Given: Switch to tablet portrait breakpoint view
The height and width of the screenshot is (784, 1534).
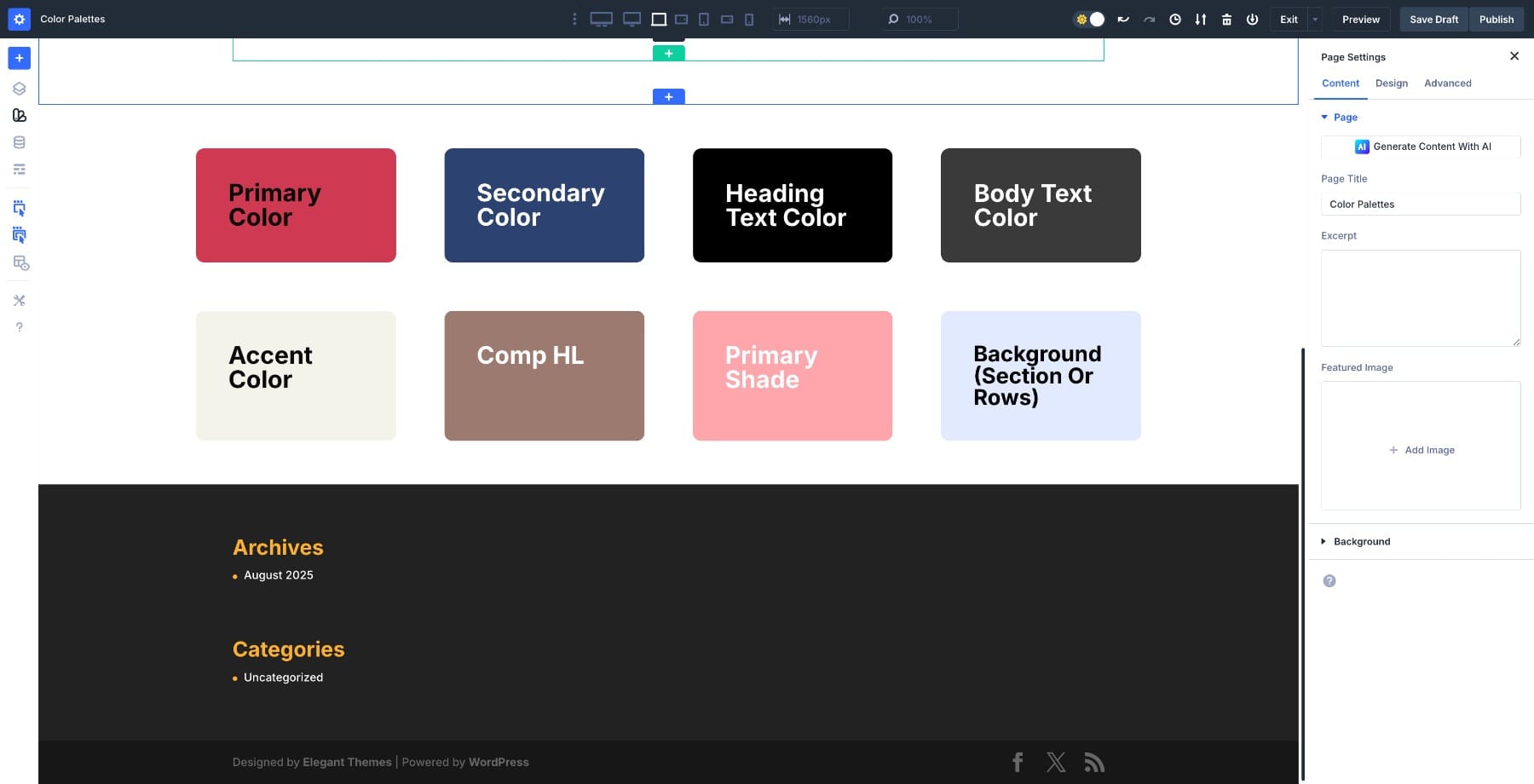Looking at the screenshot, I should point(704,20).
